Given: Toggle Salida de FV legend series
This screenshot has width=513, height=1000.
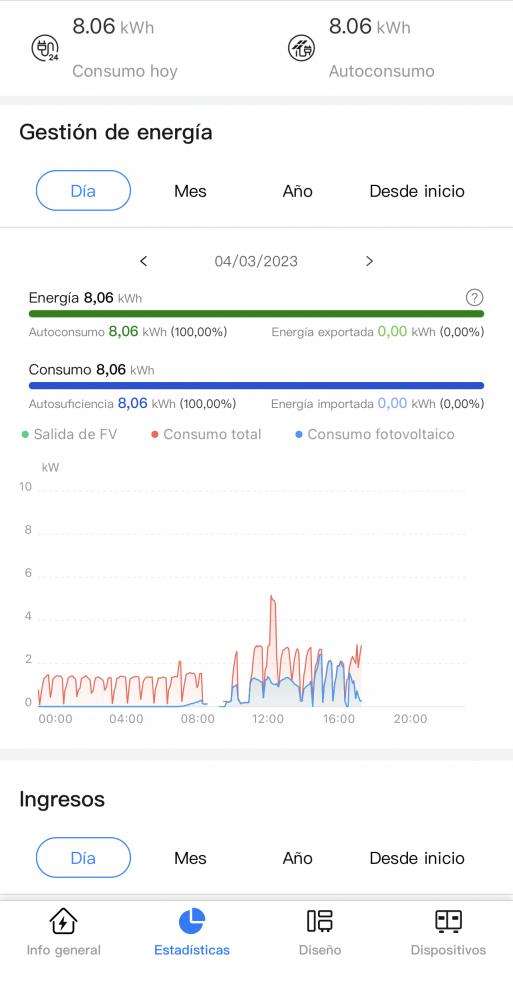Looking at the screenshot, I should point(69,434).
